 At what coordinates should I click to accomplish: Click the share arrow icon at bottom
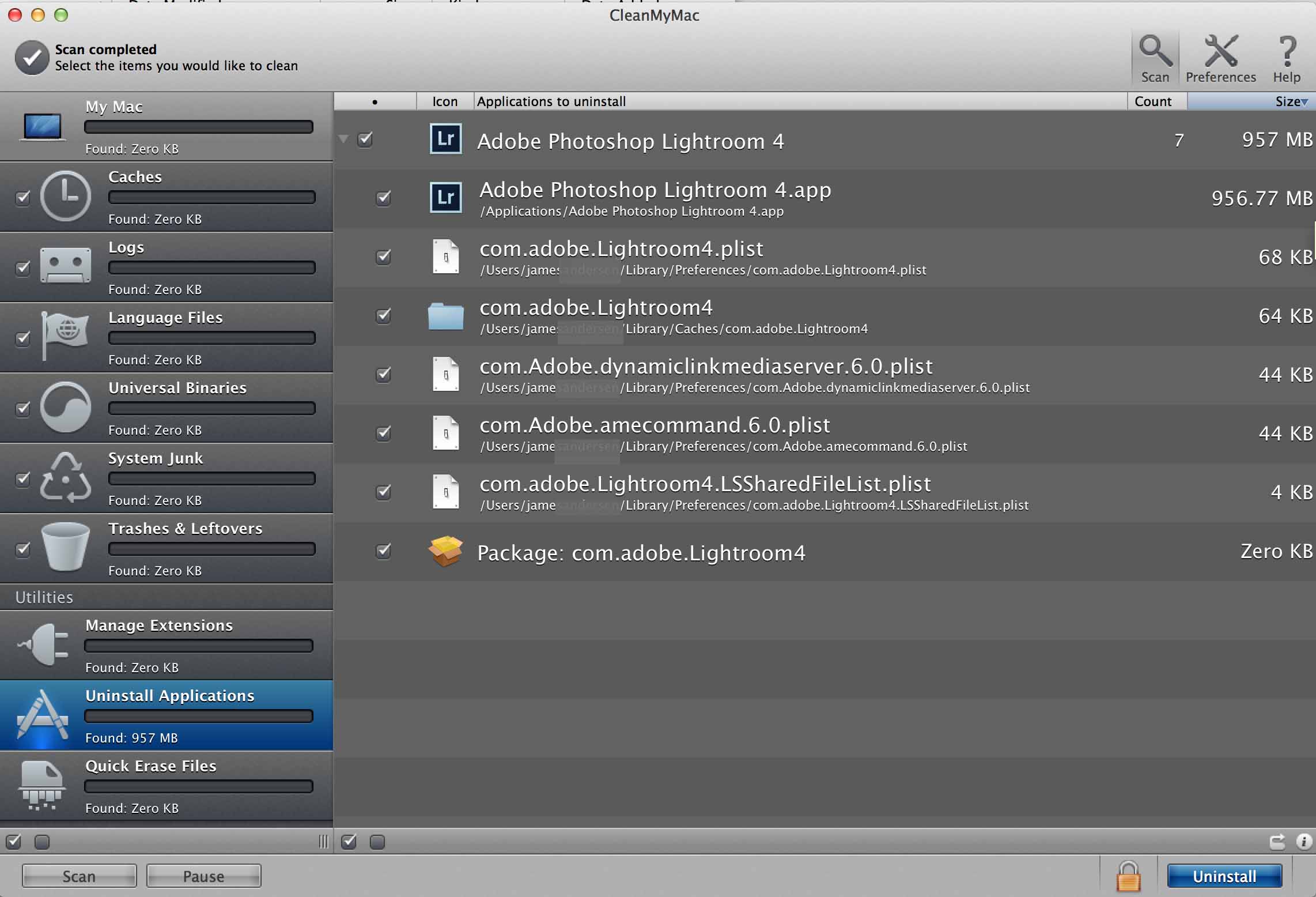[x=1277, y=842]
